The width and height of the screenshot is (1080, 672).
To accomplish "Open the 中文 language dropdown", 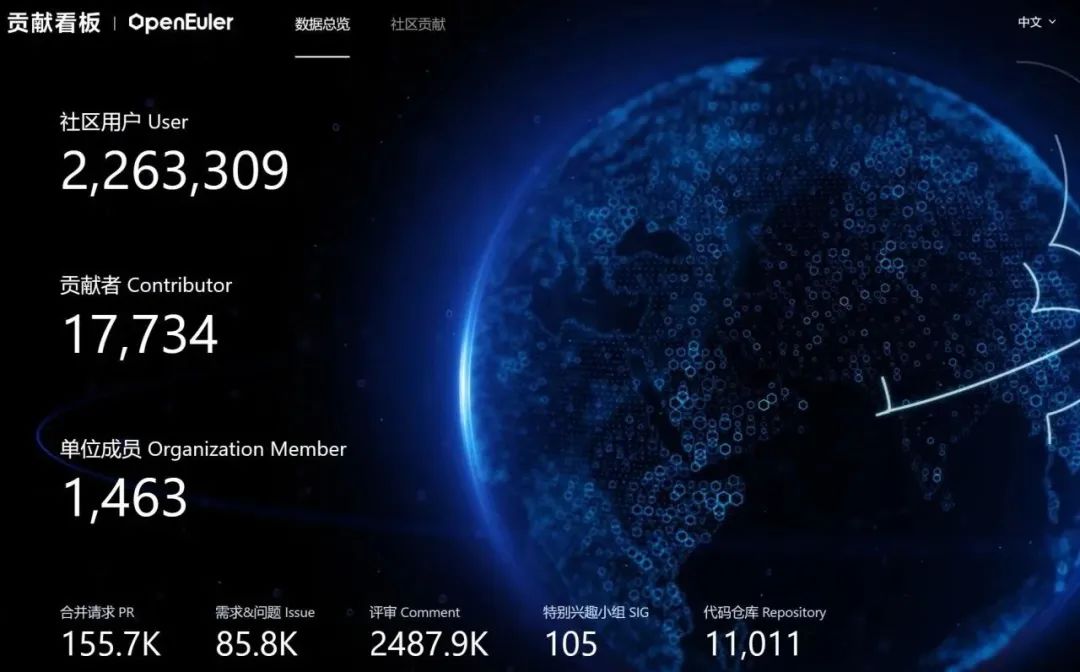I will point(1030,22).
